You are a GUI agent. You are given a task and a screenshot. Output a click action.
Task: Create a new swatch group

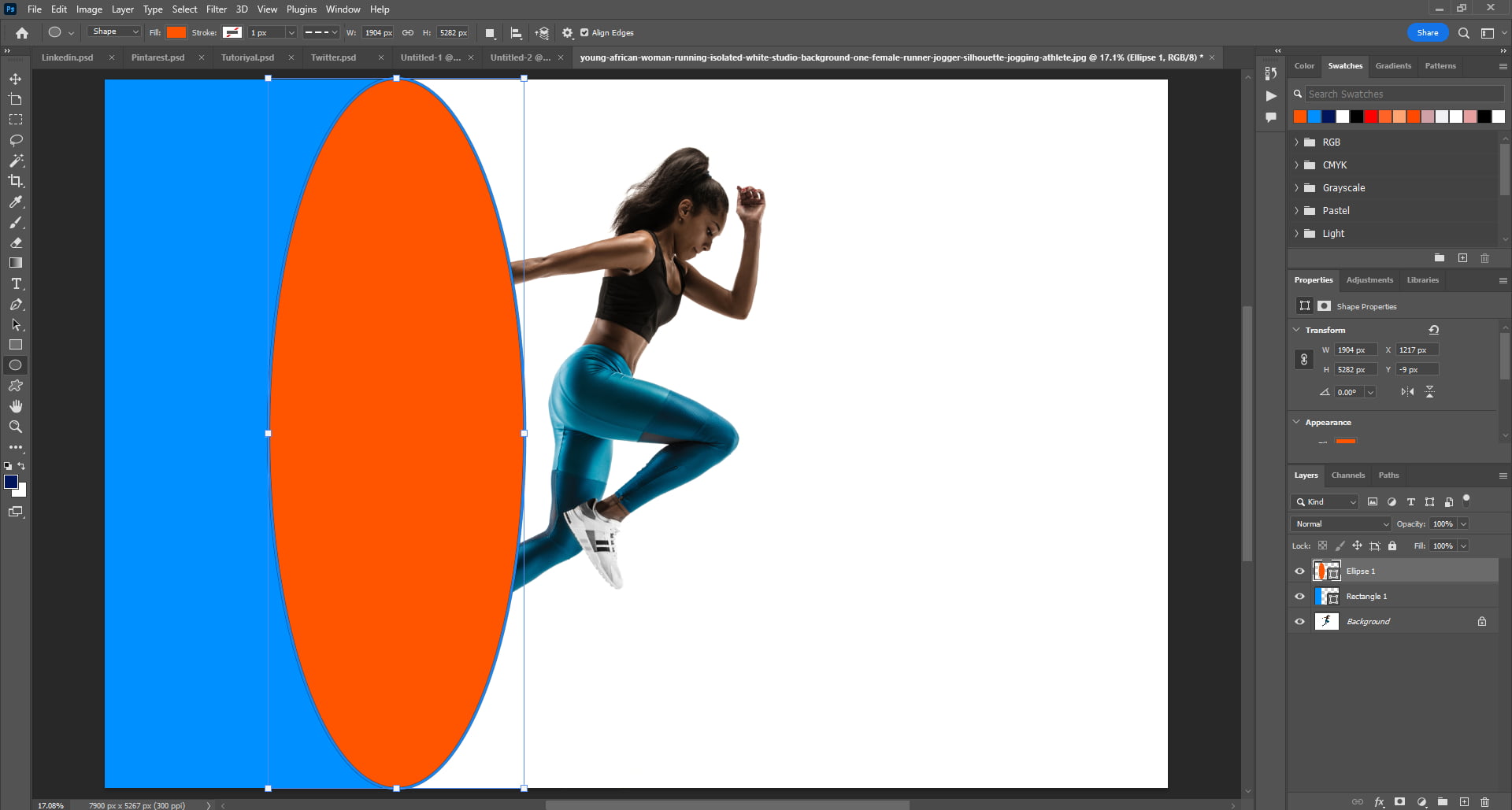[x=1439, y=257]
